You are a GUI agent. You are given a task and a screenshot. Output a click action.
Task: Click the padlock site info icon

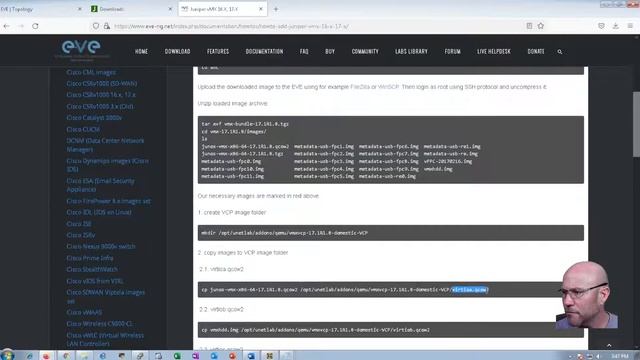point(107,26)
